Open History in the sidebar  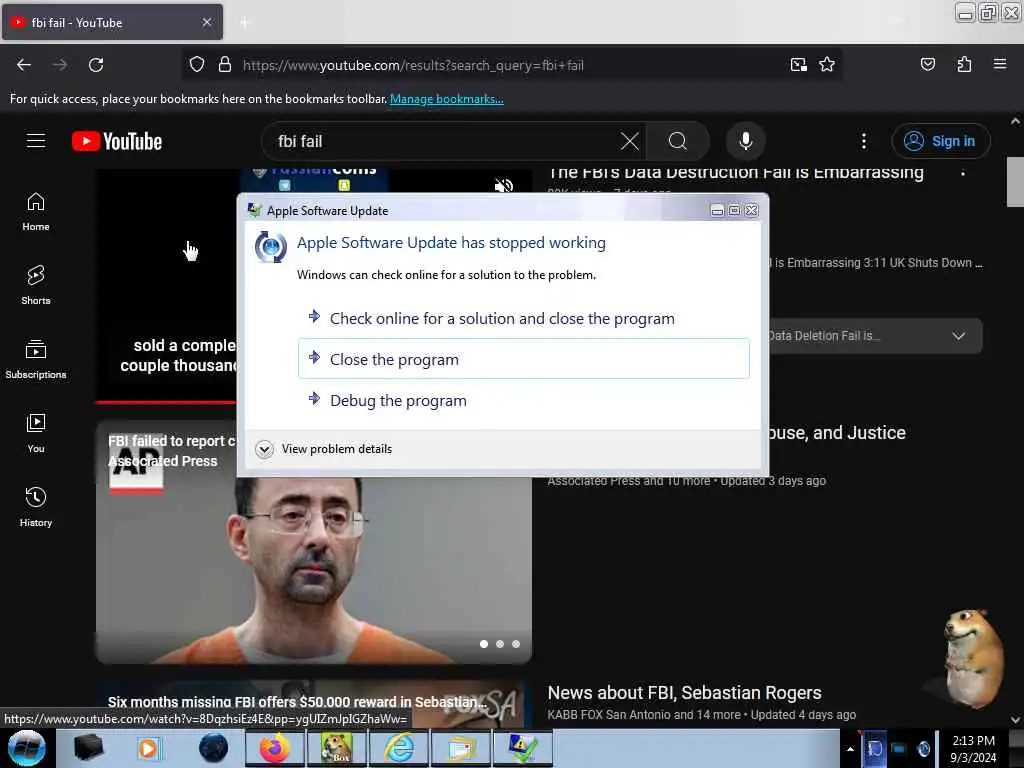click(x=36, y=507)
